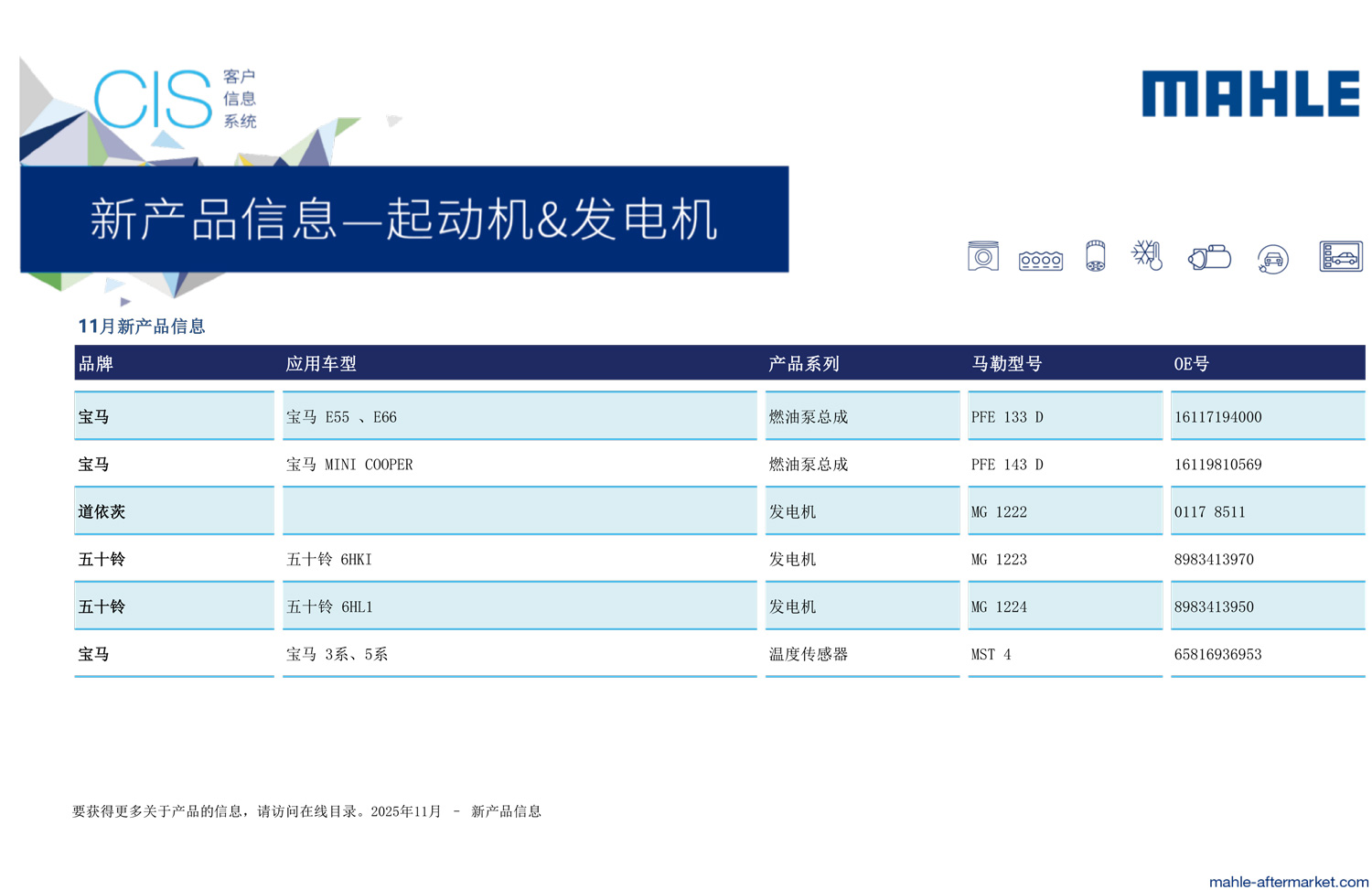Select the MST 4 temperature sensor cell
The width and height of the screenshot is (1372, 890).
point(991,655)
